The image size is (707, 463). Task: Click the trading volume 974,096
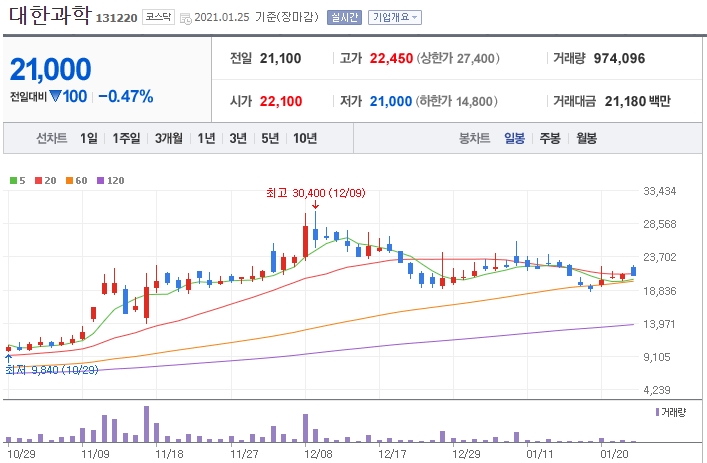coord(619,59)
